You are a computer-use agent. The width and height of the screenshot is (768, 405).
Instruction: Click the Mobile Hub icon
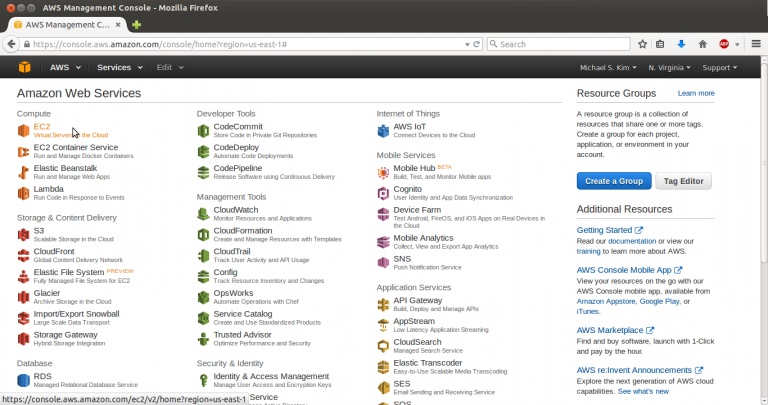click(x=383, y=172)
